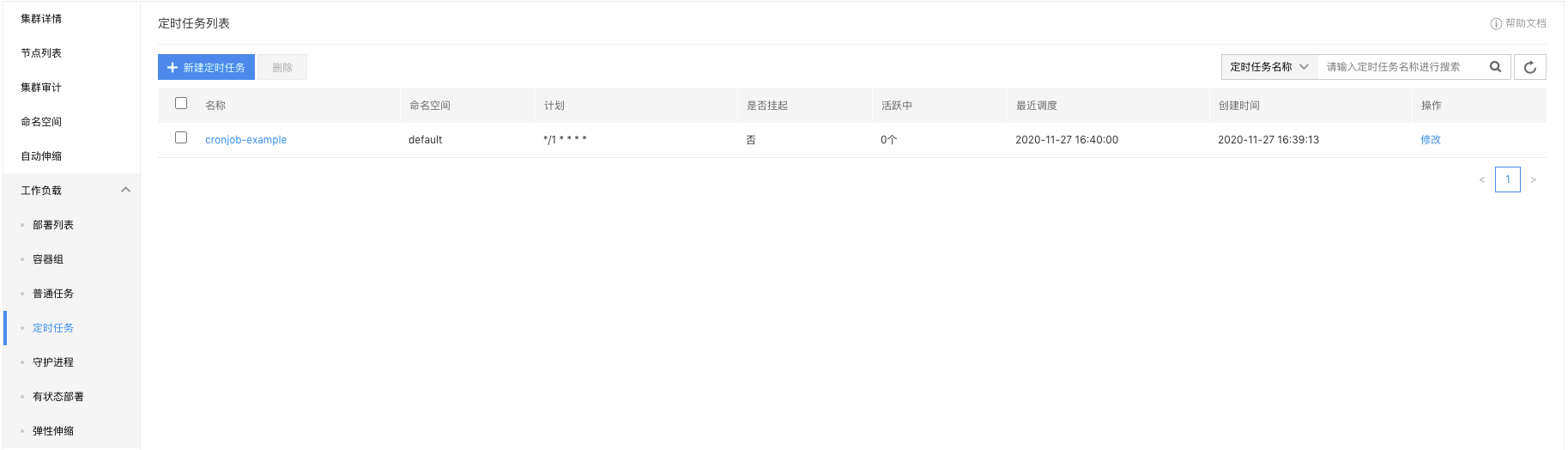Select page 1 in pagination

[1508, 179]
